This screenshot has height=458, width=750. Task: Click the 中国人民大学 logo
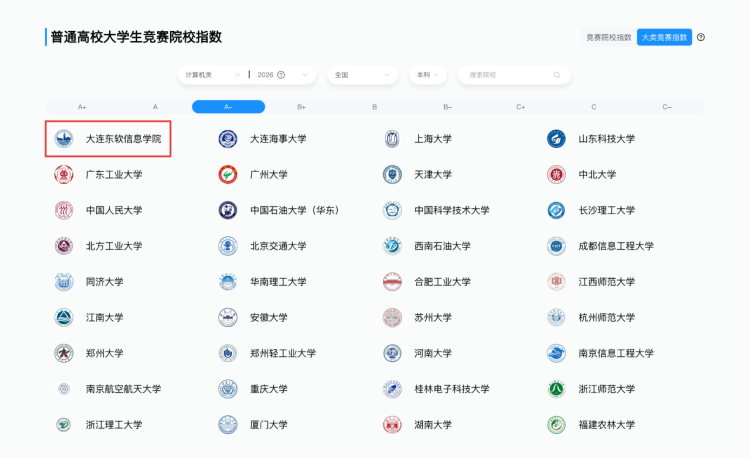click(64, 210)
